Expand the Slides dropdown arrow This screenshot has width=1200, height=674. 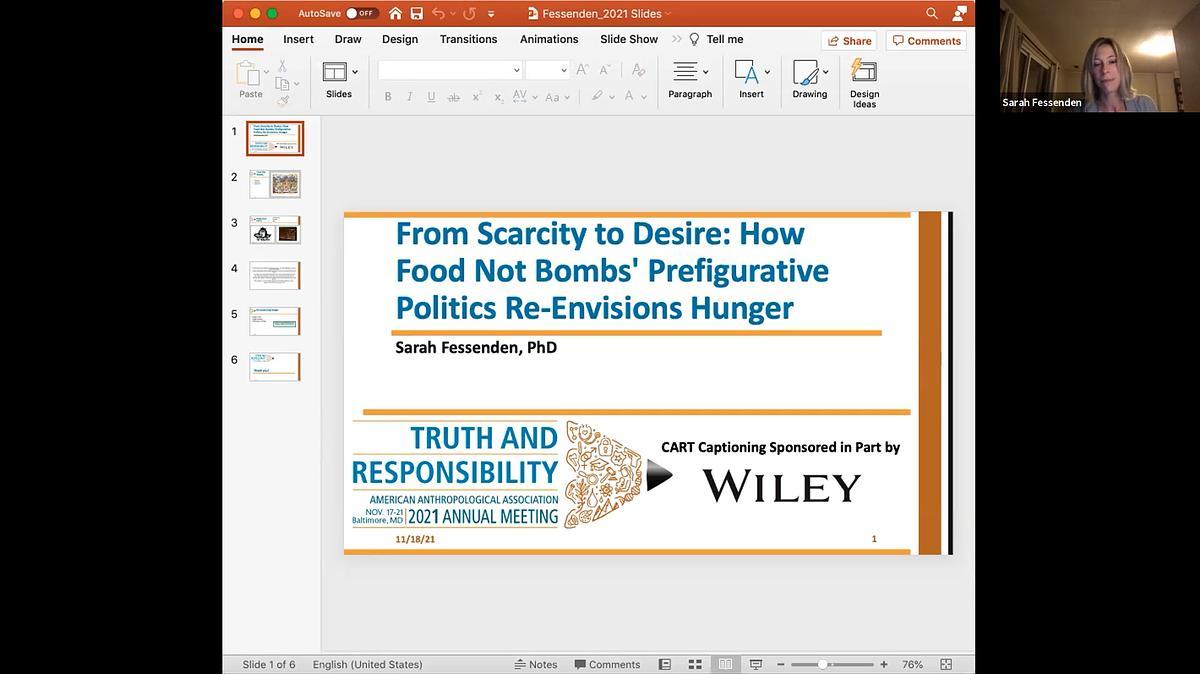[x=354, y=72]
